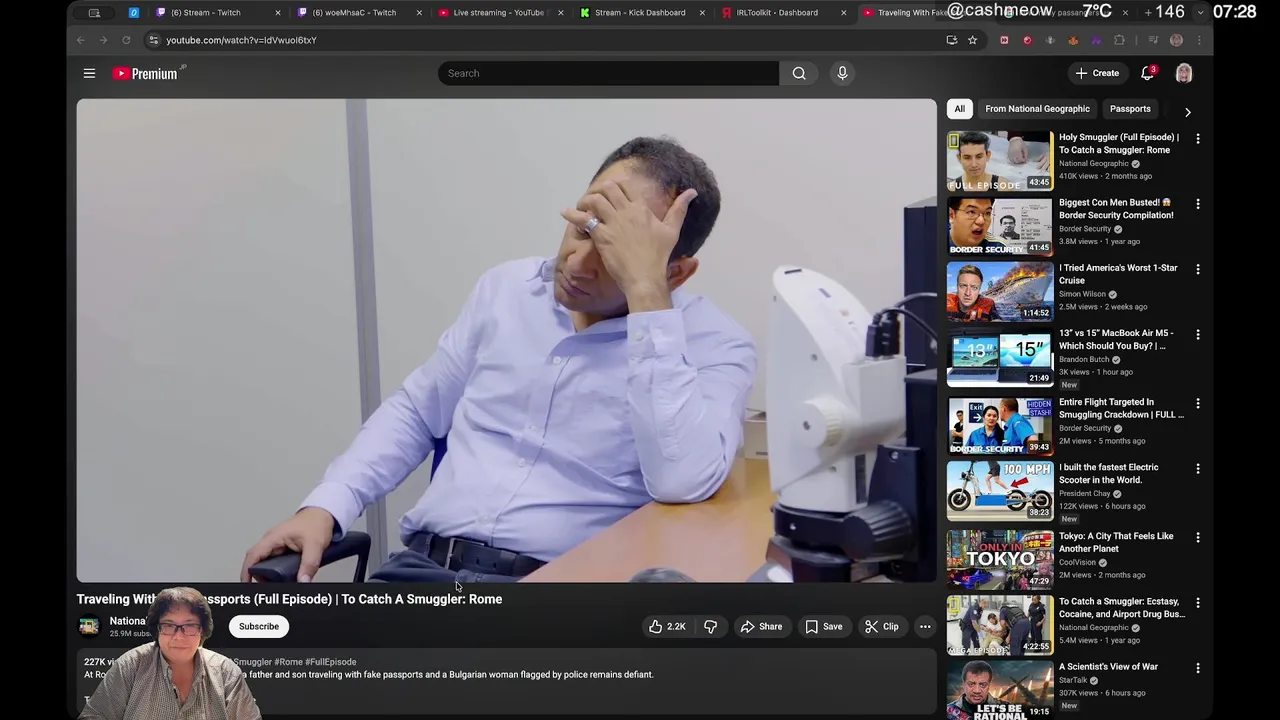Save the video to playlist
The width and height of the screenshot is (1280, 720).
coord(823,626)
